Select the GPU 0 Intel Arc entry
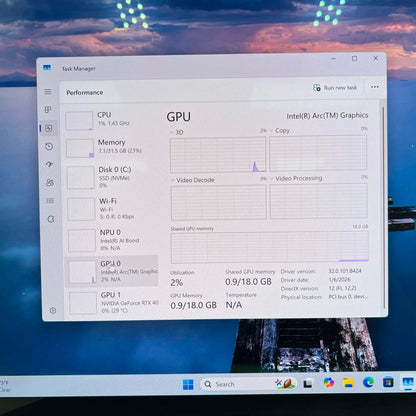 coord(111,271)
